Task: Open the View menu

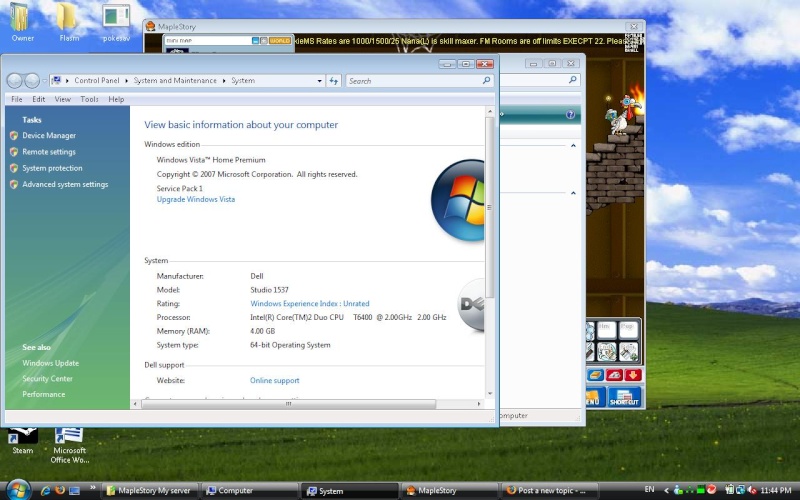Action: [x=63, y=99]
